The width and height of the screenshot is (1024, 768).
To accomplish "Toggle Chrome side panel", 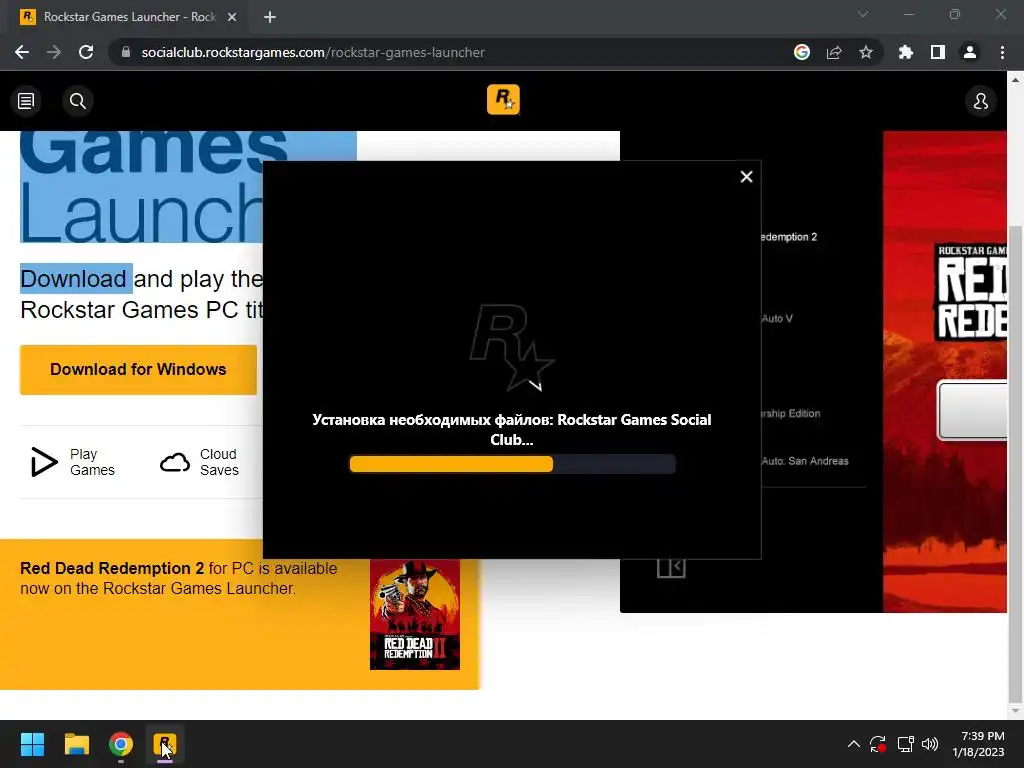I will pyautogui.click(x=938, y=52).
